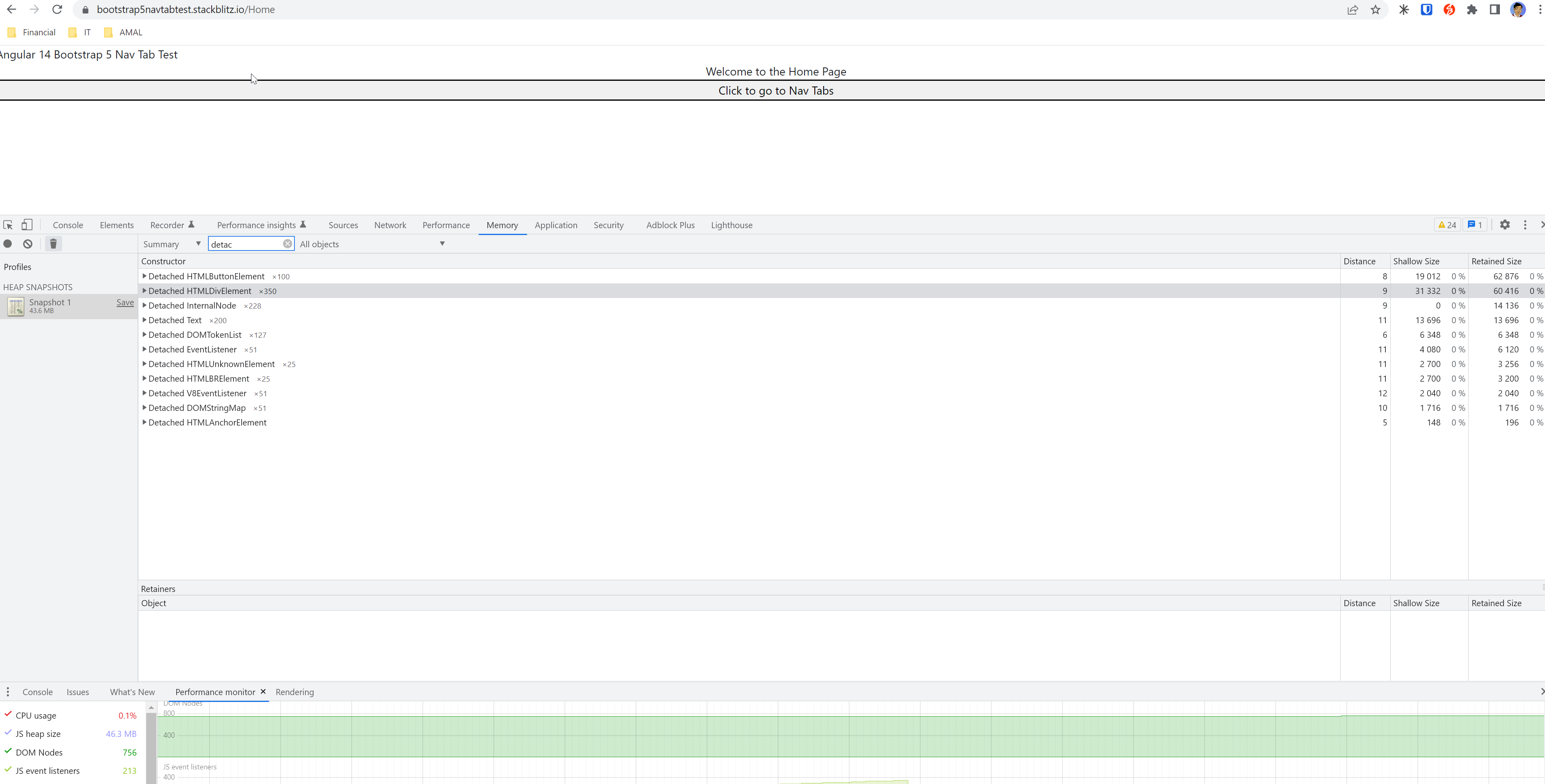Viewport: 1545px width, 784px height.
Task: Uncheck JS event listeners metric
Action: (x=7, y=770)
